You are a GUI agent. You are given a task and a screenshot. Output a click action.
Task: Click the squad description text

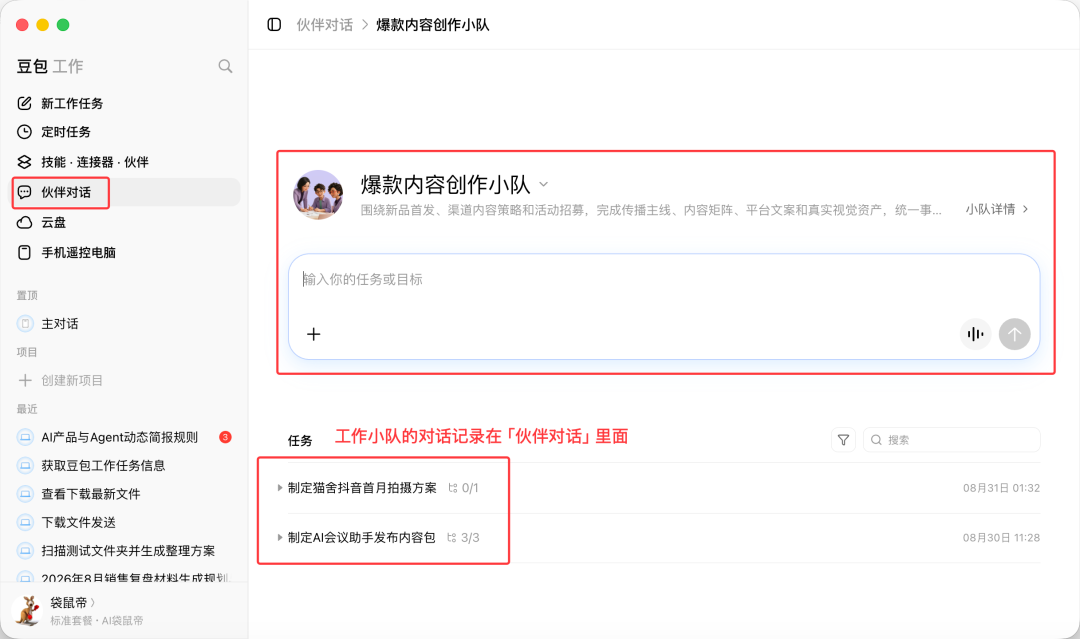click(651, 210)
